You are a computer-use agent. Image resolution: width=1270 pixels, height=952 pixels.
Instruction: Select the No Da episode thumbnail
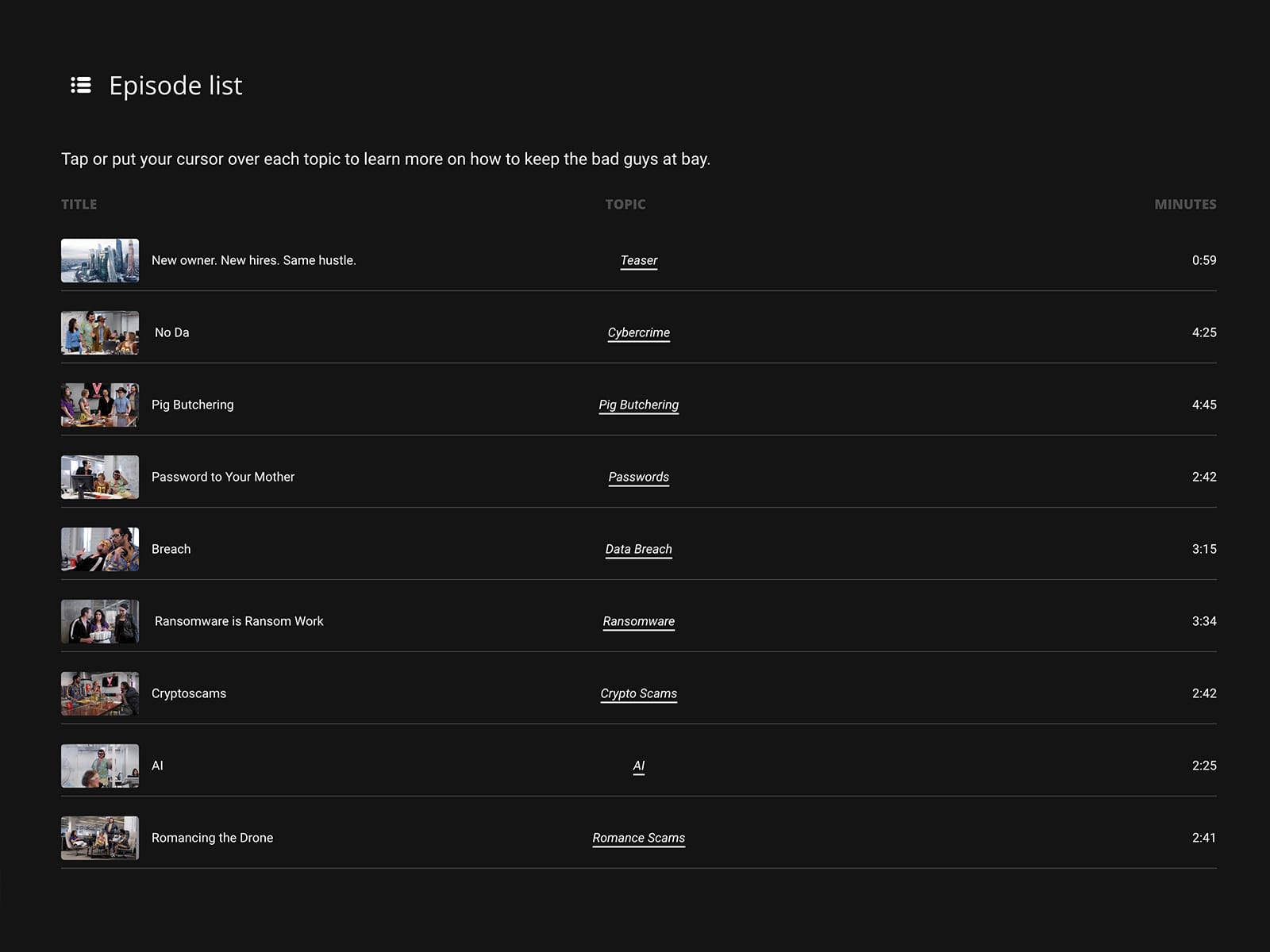[x=100, y=332]
